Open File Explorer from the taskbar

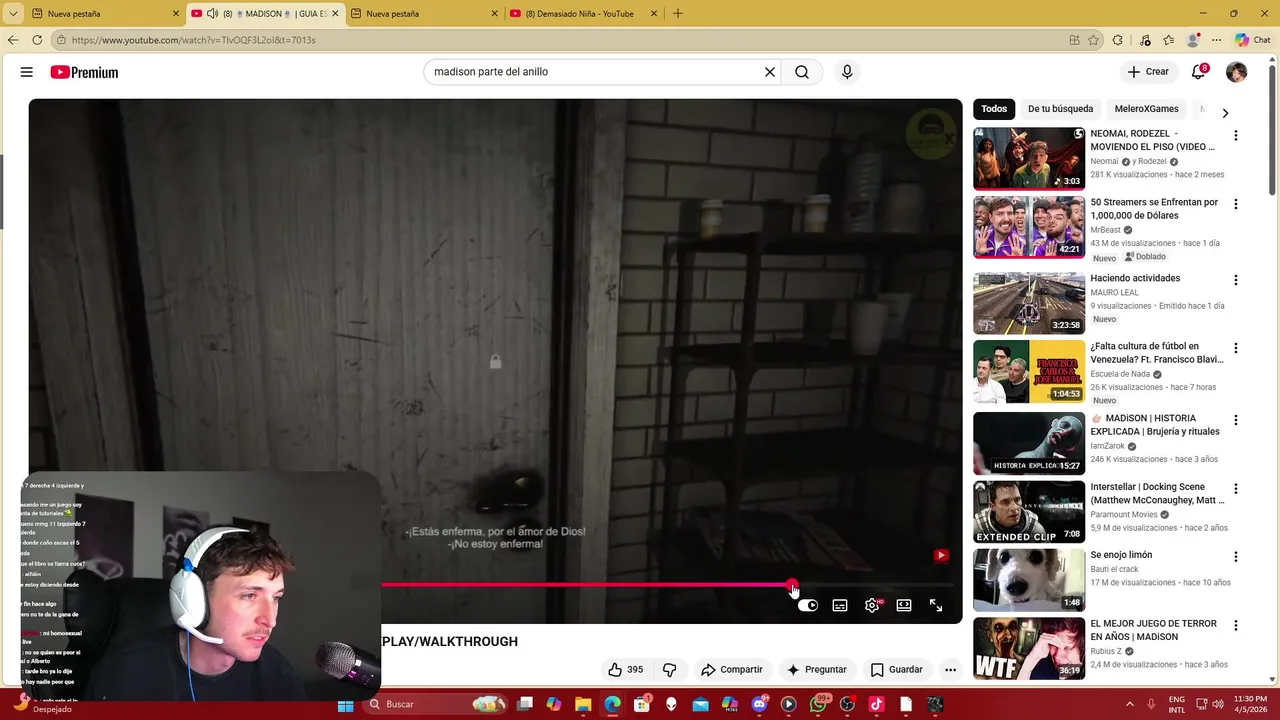(583, 704)
